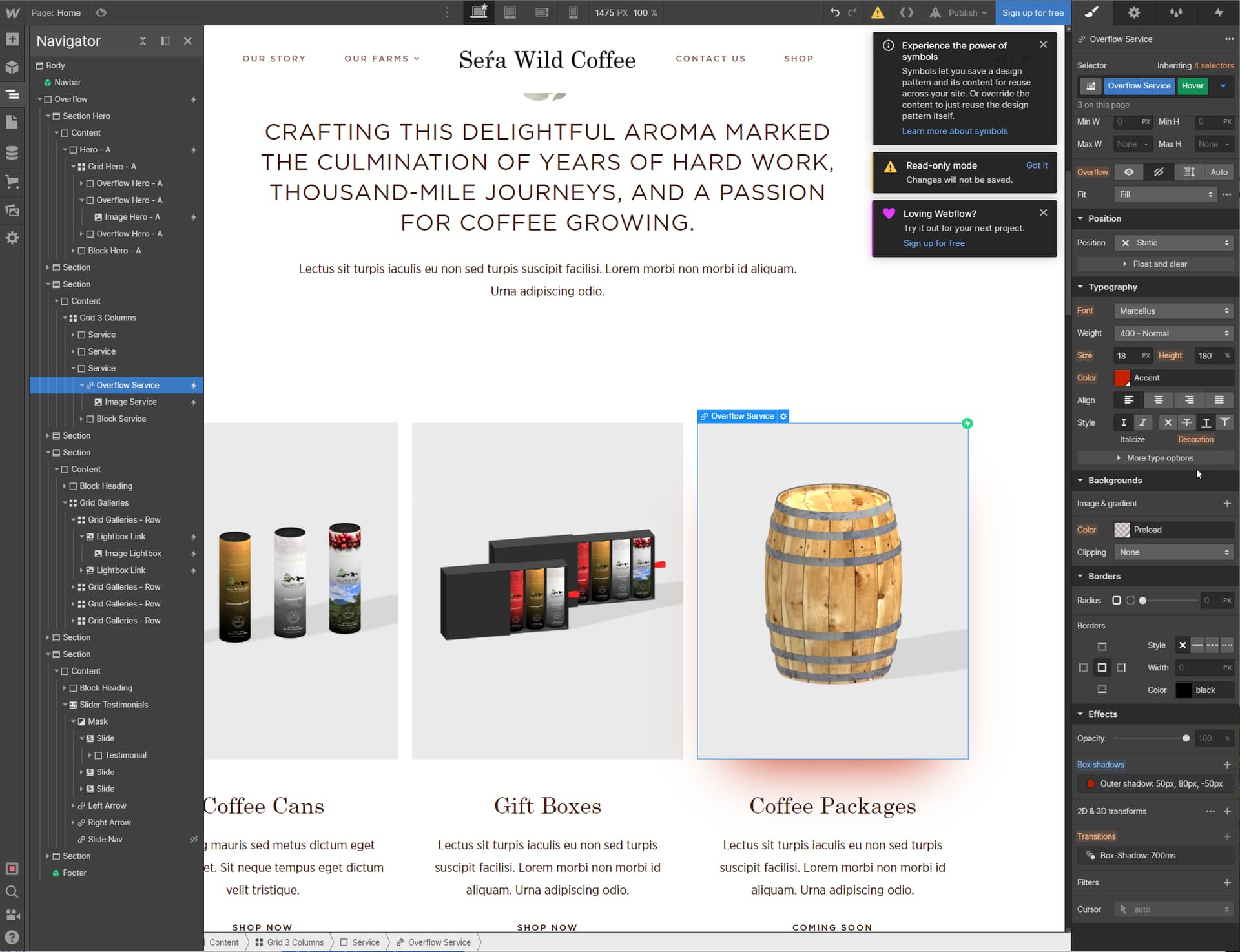
Task: Set overflow to visible eye icon
Action: (x=1128, y=172)
